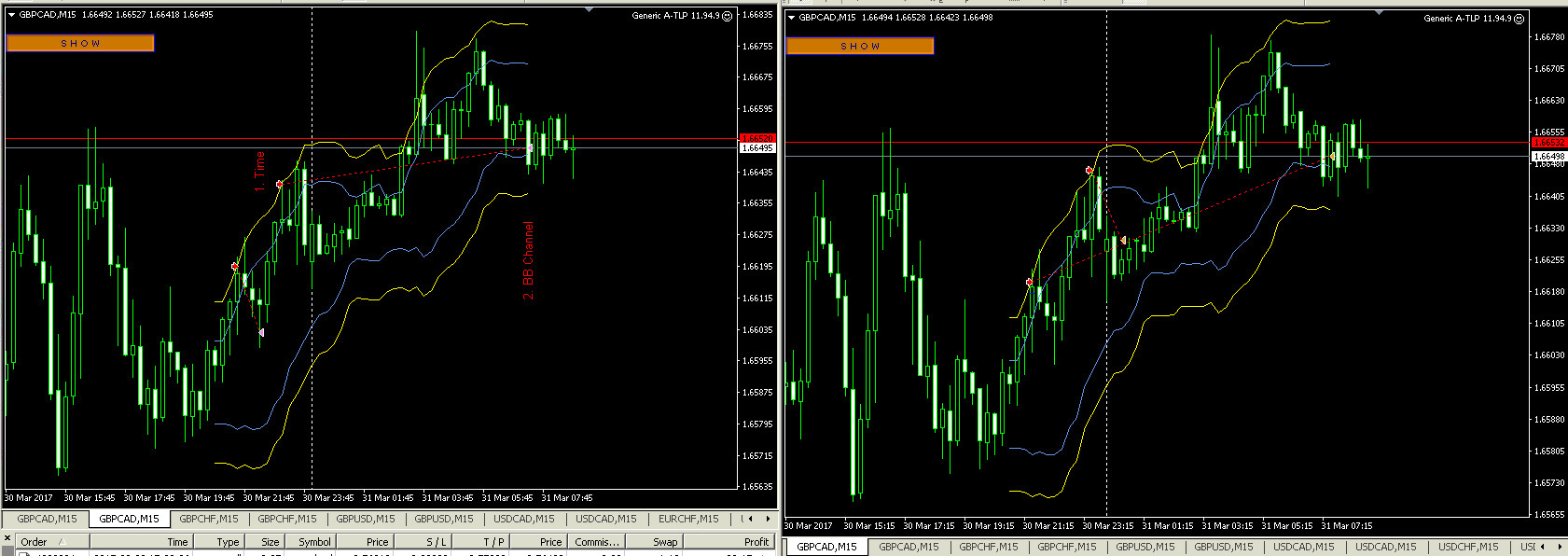Select the inactive GBPCAD,M15 tab in left window
The width and height of the screenshot is (1568, 556).
coord(47,519)
